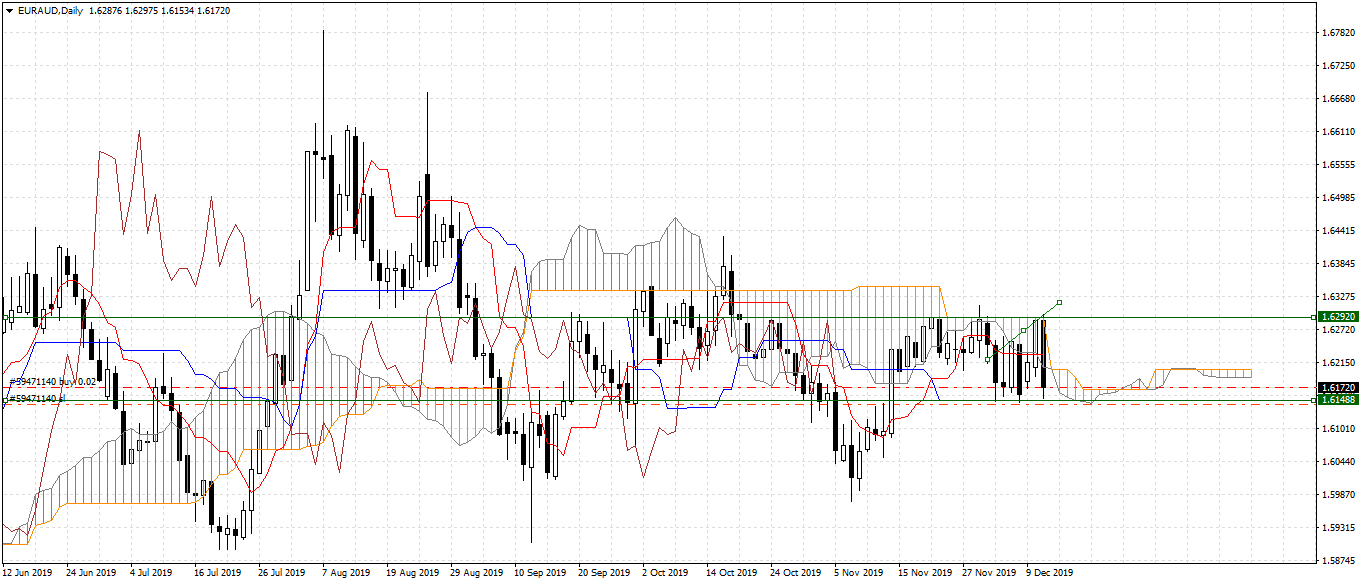Click the 27 Nov 2019 date label
Screen dimensions: 1362x584
tap(988, 573)
